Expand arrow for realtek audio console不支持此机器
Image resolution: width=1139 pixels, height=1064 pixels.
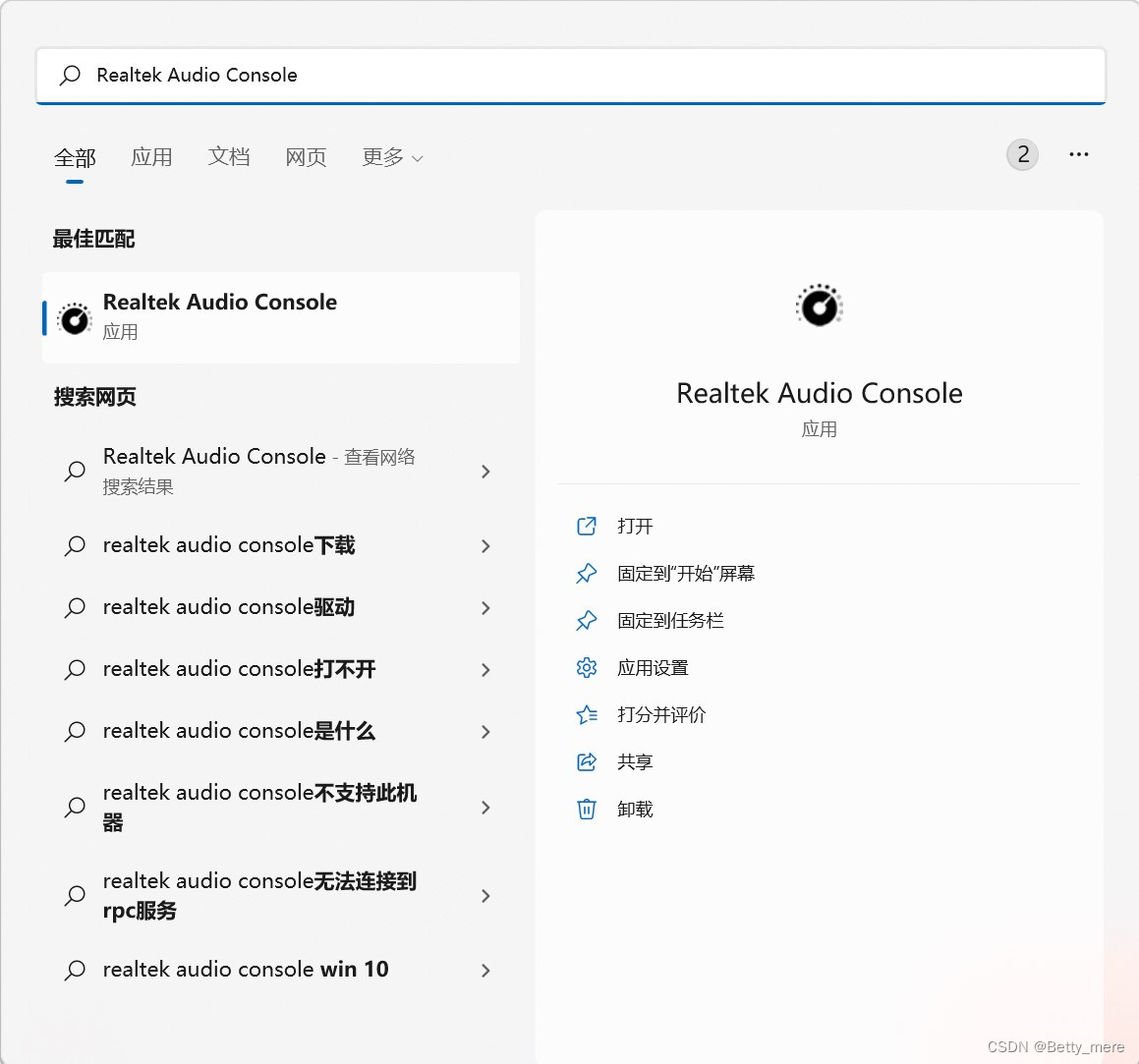point(485,808)
